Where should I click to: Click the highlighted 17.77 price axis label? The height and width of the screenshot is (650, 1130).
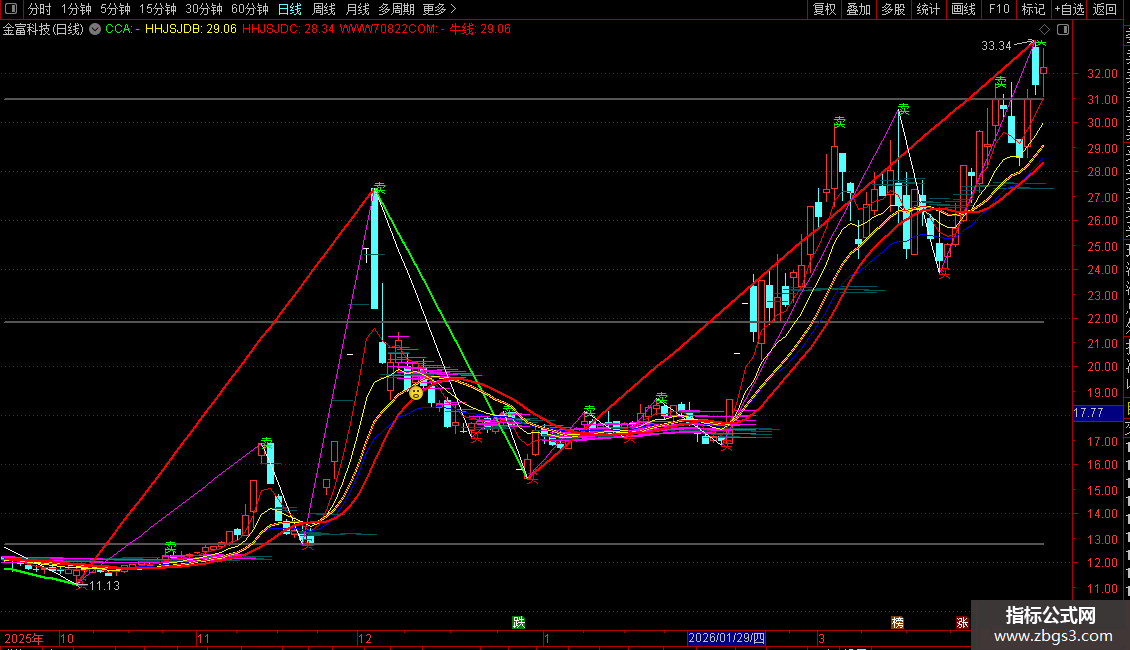(1097, 413)
